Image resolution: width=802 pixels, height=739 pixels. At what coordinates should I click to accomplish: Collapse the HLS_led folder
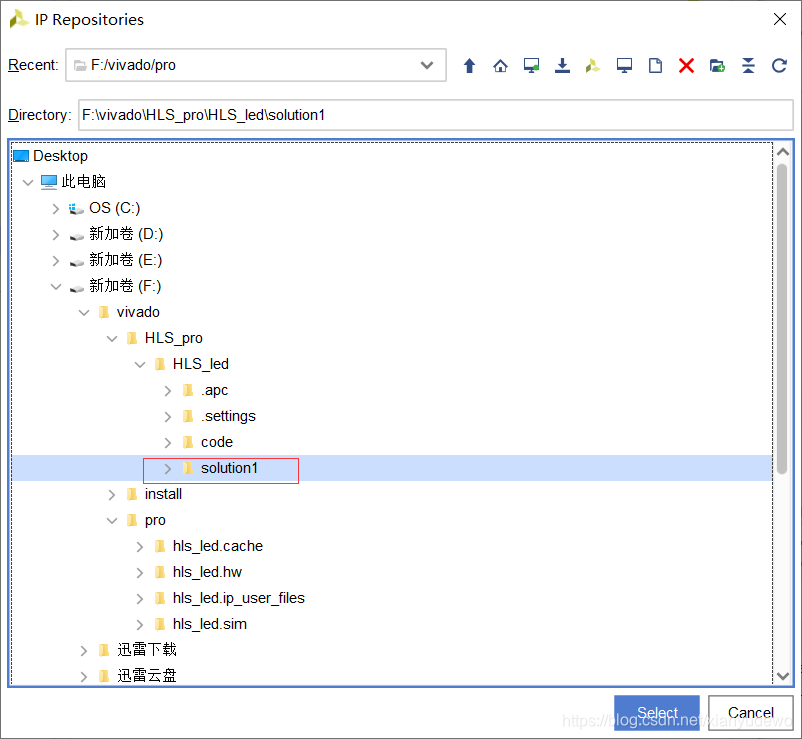140,364
